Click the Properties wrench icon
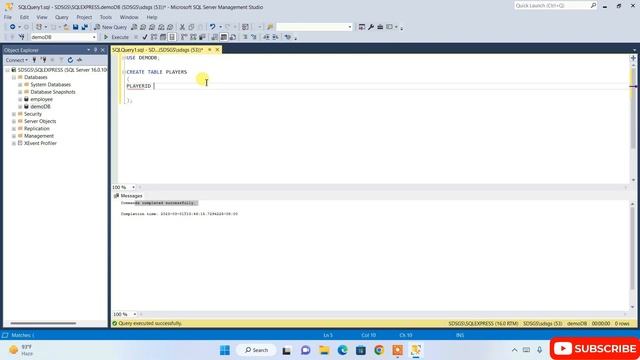This screenshot has height=360, width=640. (x=371, y=27)
